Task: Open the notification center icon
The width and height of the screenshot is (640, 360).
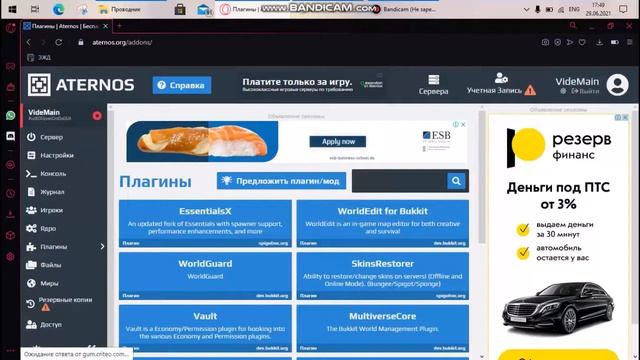Action: point(623,9)
